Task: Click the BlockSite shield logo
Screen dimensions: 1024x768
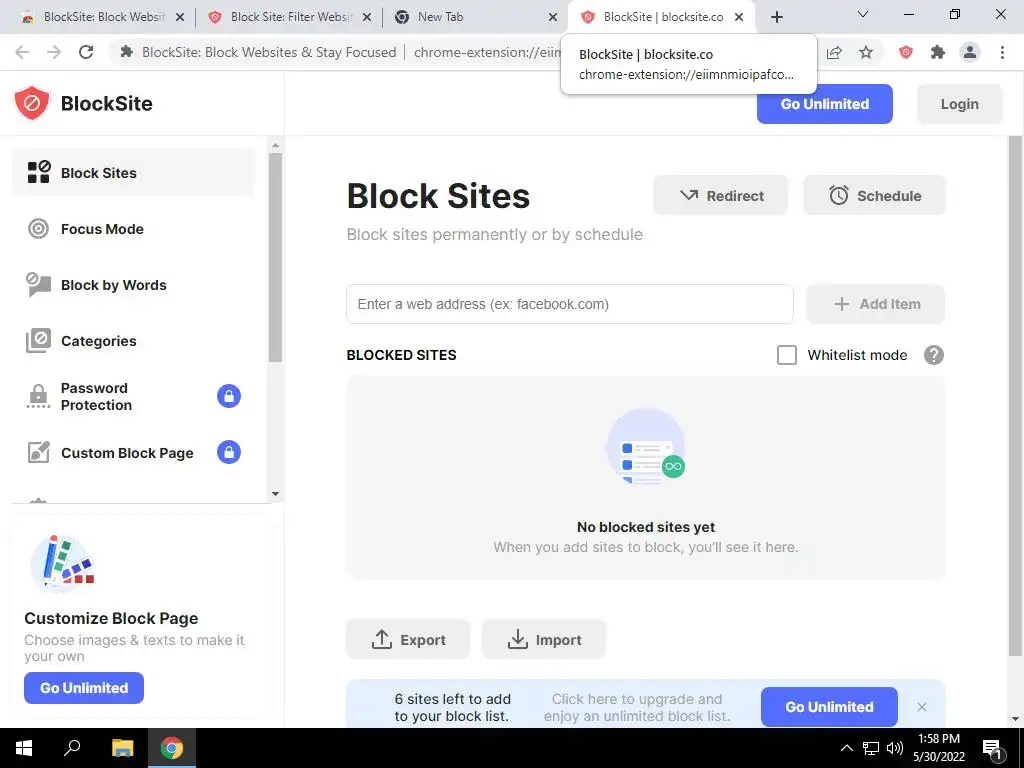Action: (x=32, y=103)
